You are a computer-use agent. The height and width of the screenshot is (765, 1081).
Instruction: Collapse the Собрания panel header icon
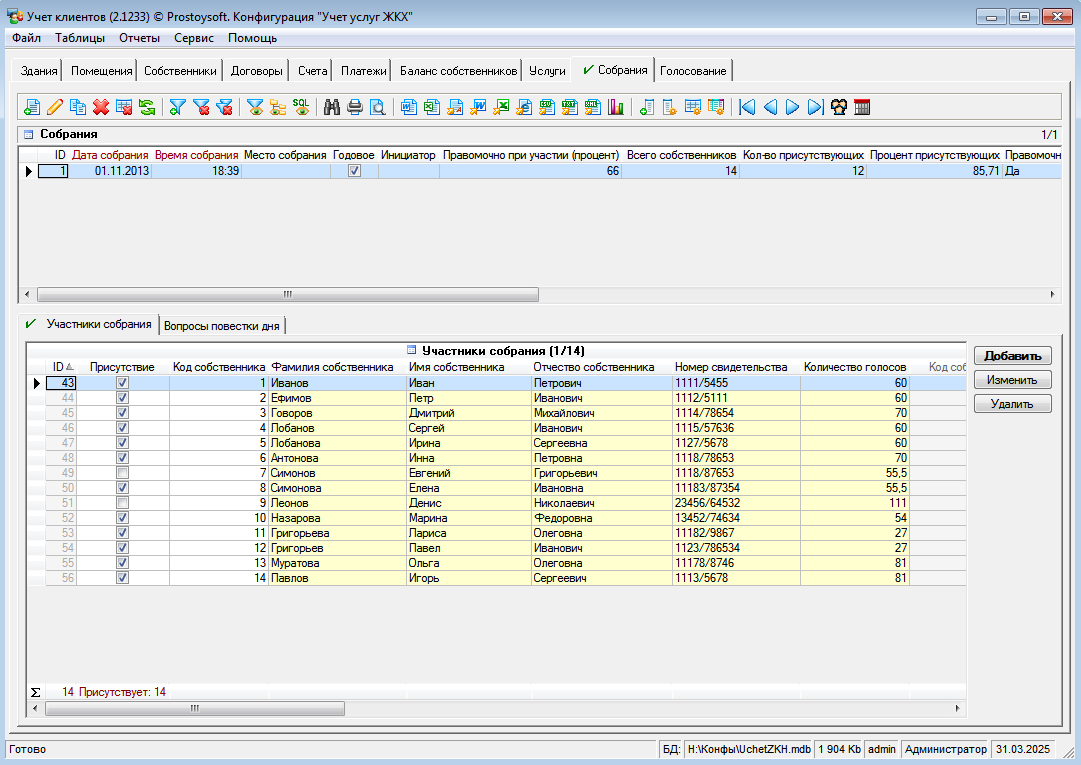tap(28, 134)
